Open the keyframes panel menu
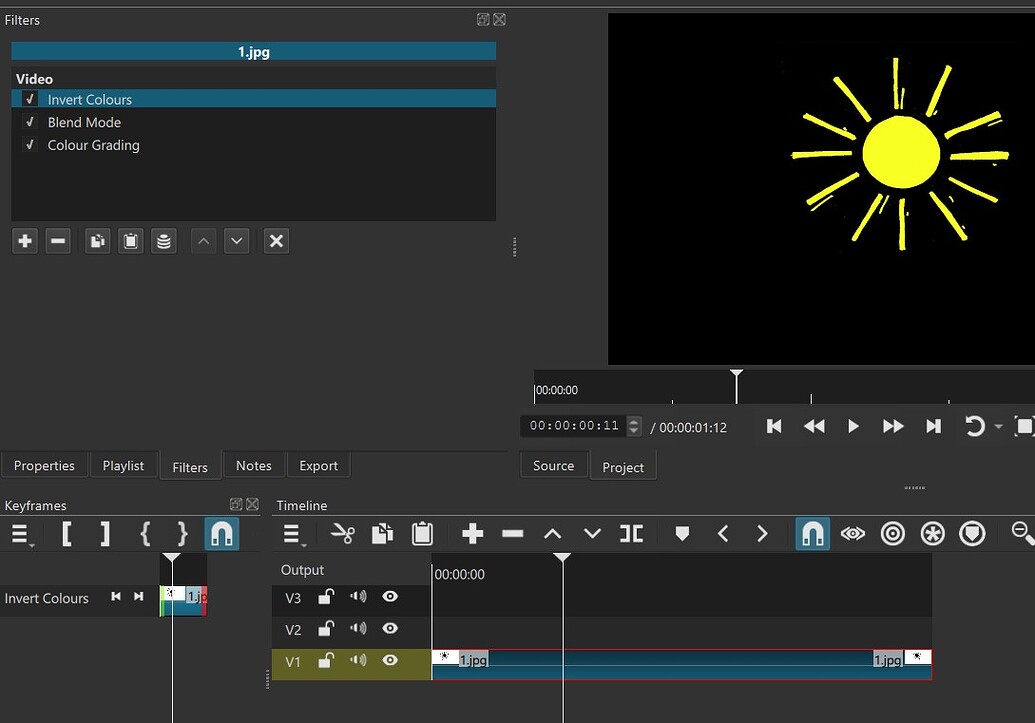This screenshot has width=1035, height=723. coord(21,534)
